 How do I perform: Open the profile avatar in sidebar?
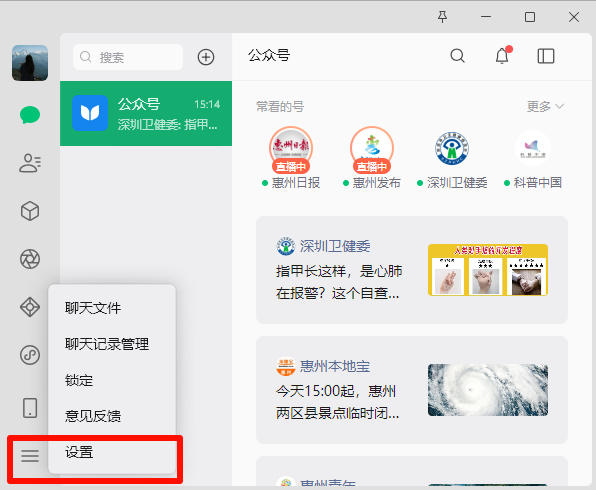[30, 63]
